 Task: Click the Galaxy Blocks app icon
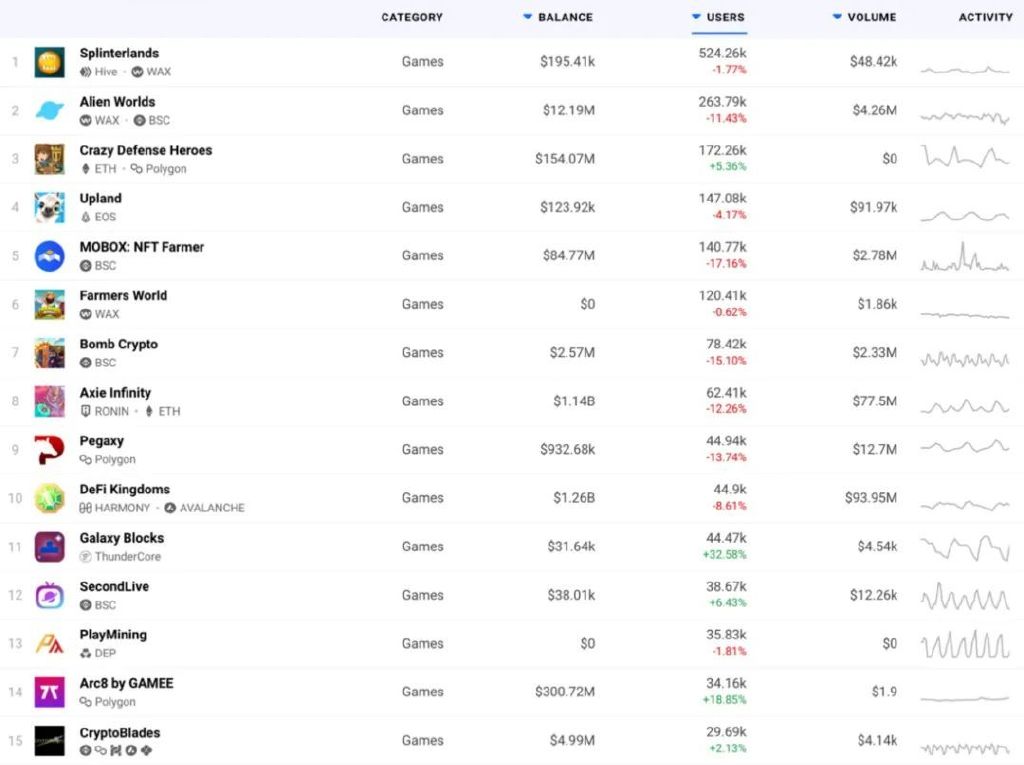pyautogui.click(x=50, y=547)
